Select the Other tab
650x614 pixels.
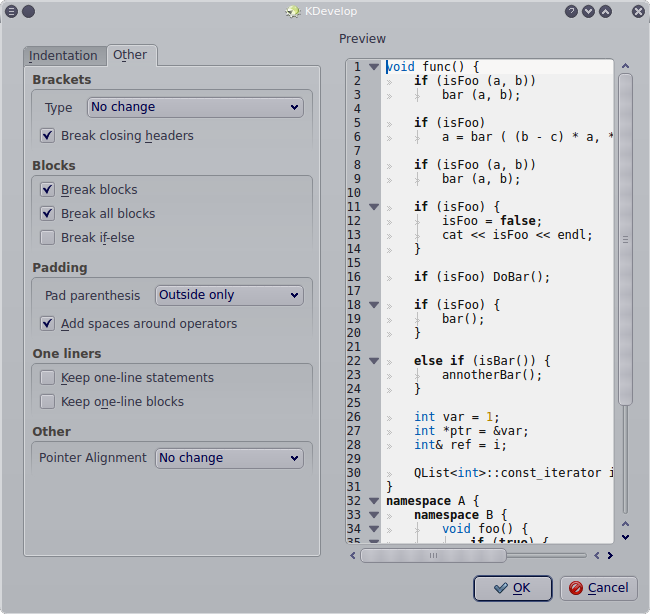(132, 55)
